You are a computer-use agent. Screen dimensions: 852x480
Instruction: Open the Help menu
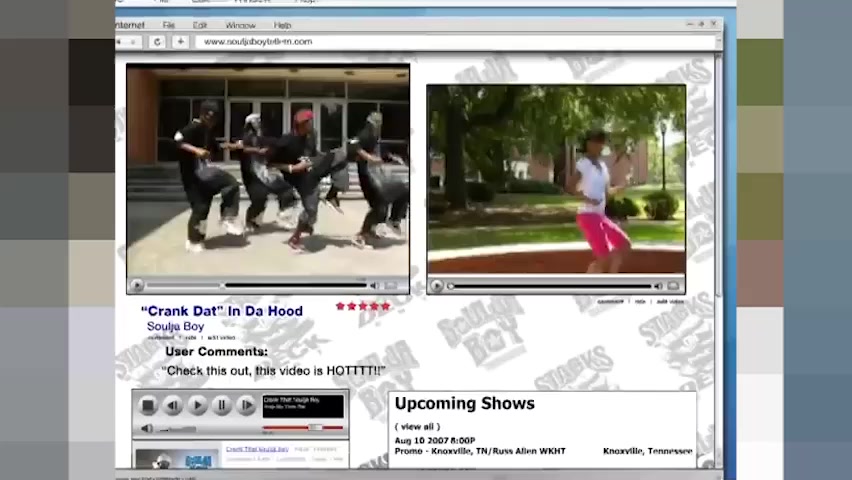pos(282,25)
